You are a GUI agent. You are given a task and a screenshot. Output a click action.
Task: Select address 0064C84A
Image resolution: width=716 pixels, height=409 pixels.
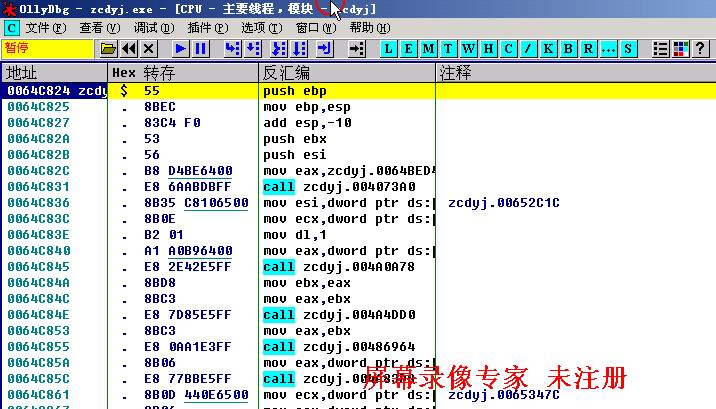pyautogui.click(x=38, y=283)
